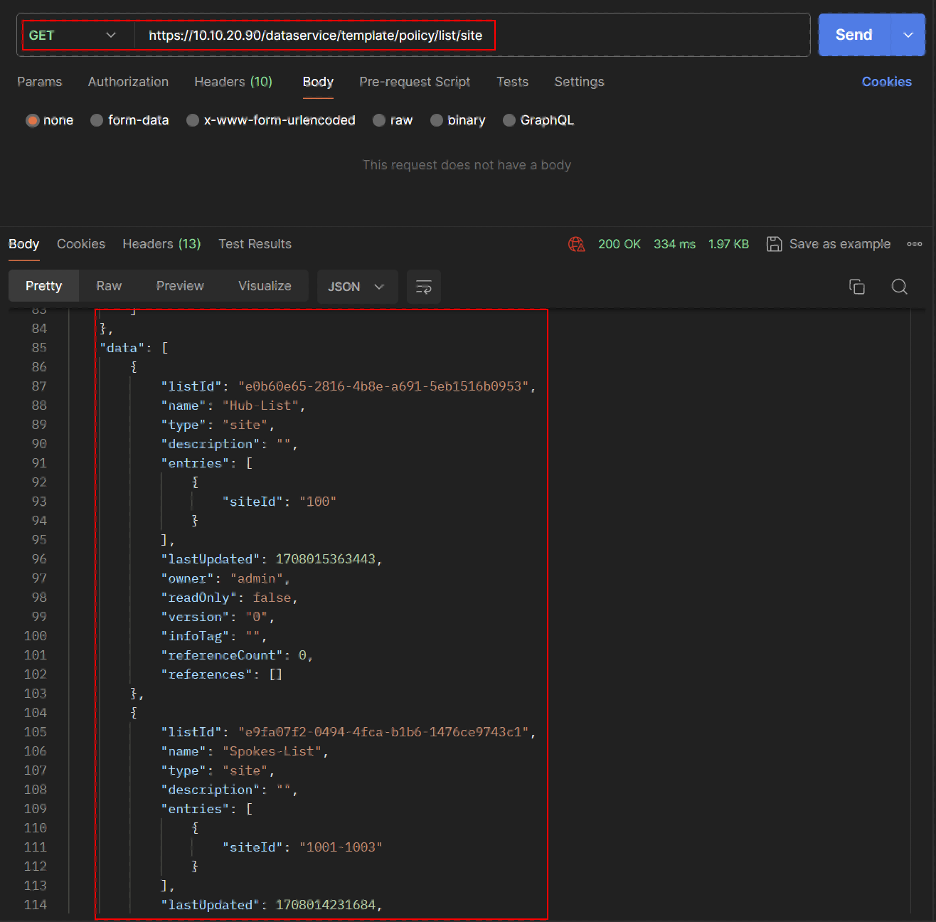936x922 pixels.
Task: Open the GET request method dropdown
Action: point(75,34)
